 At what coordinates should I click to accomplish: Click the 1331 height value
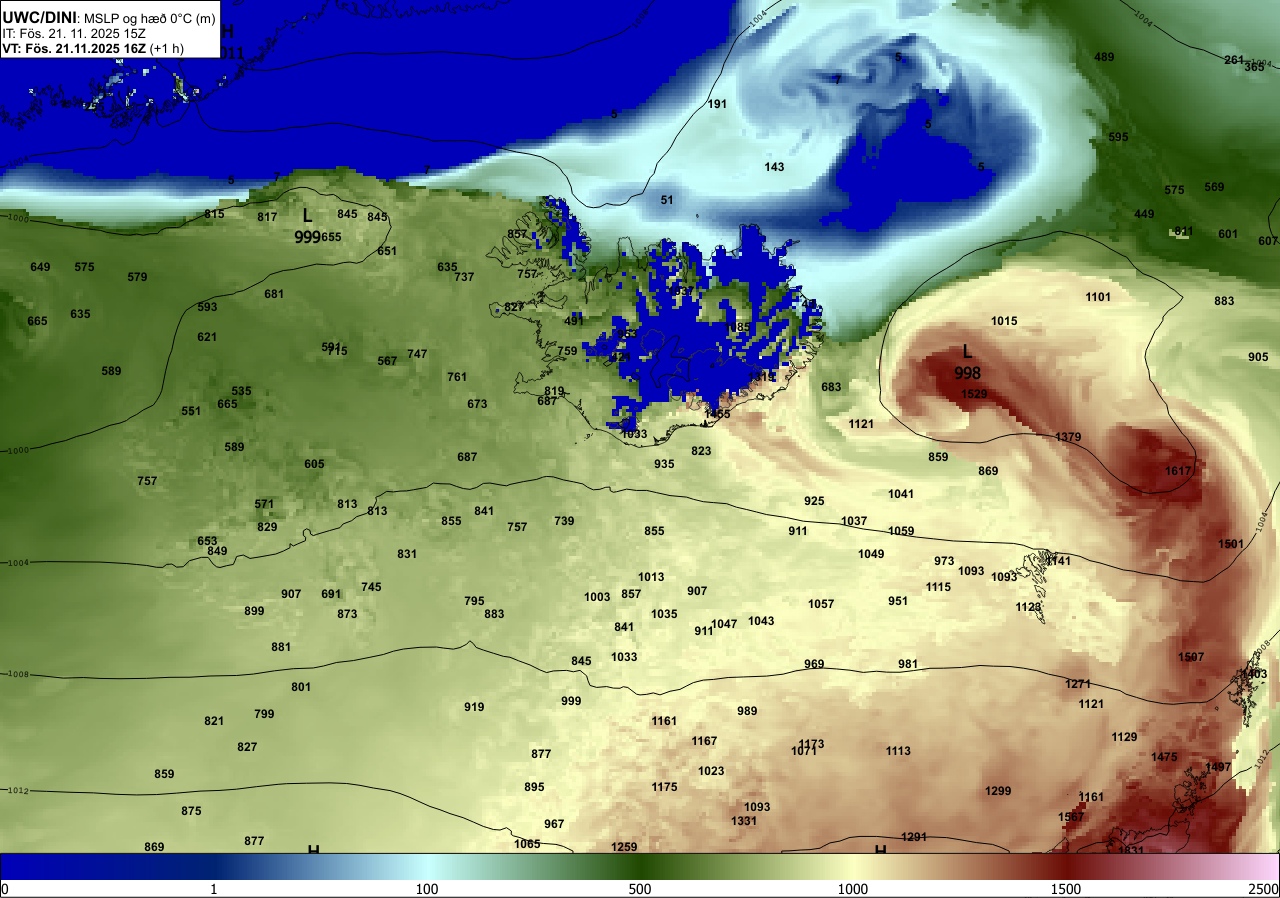click(x=744, y=821)
